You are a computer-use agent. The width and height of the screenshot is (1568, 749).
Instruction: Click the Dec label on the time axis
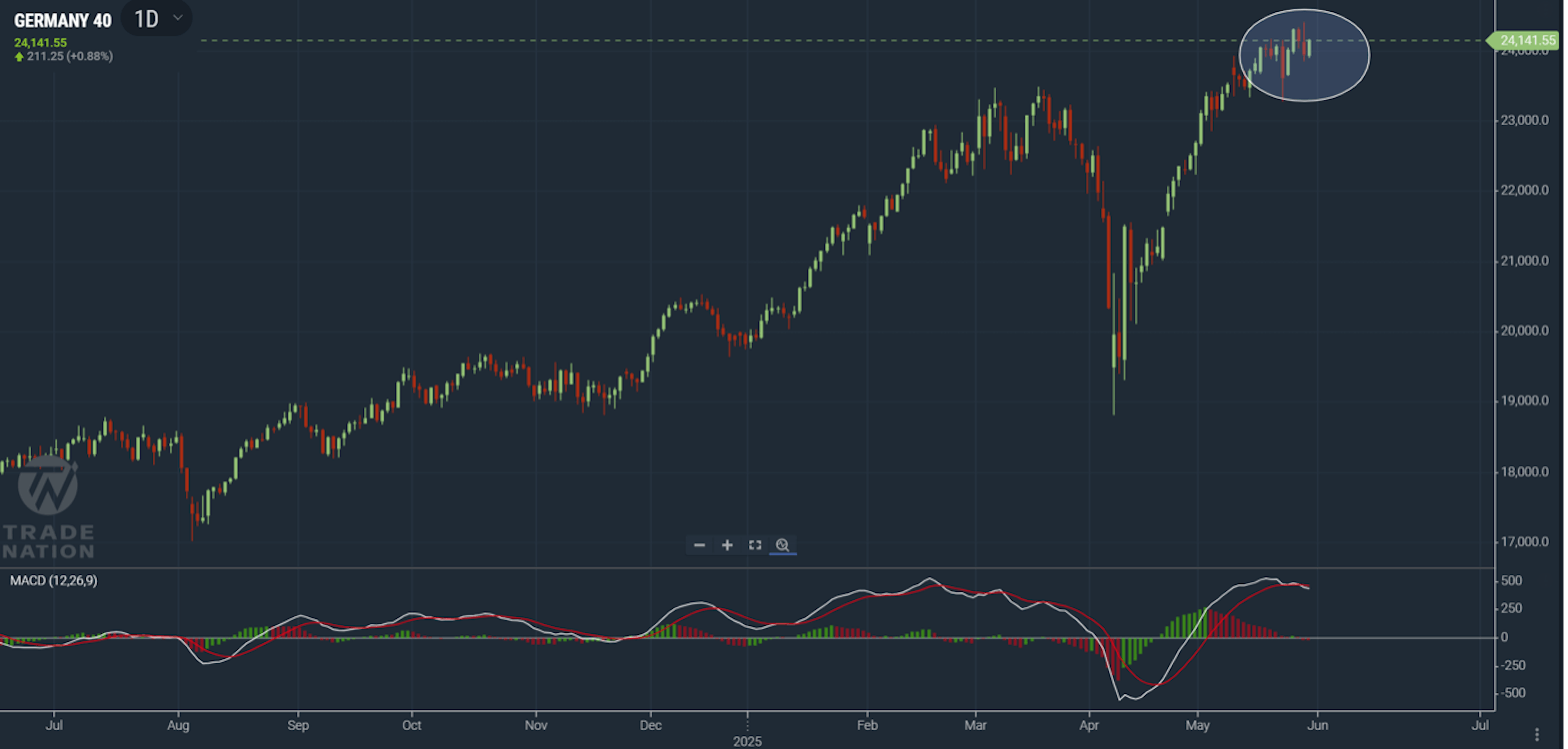click(x=651, y=725)
